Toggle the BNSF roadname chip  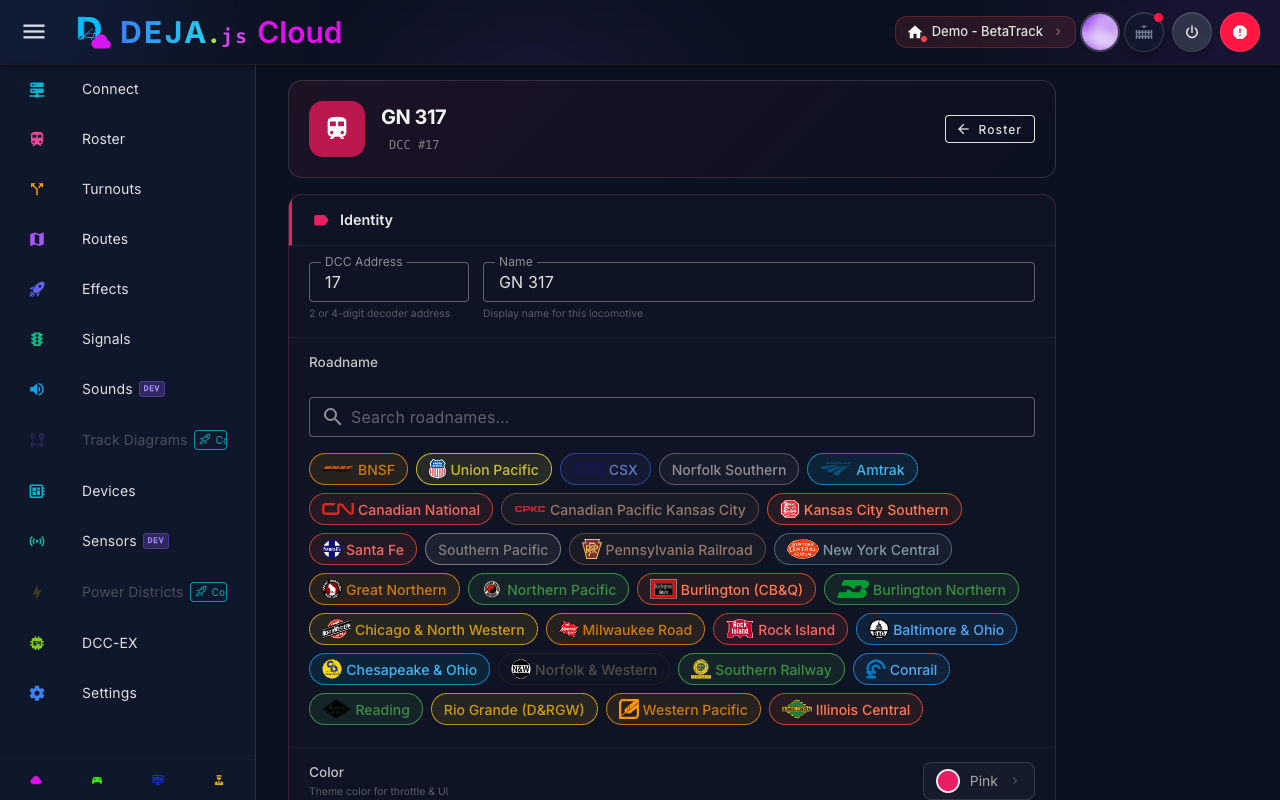coord(358,470)
